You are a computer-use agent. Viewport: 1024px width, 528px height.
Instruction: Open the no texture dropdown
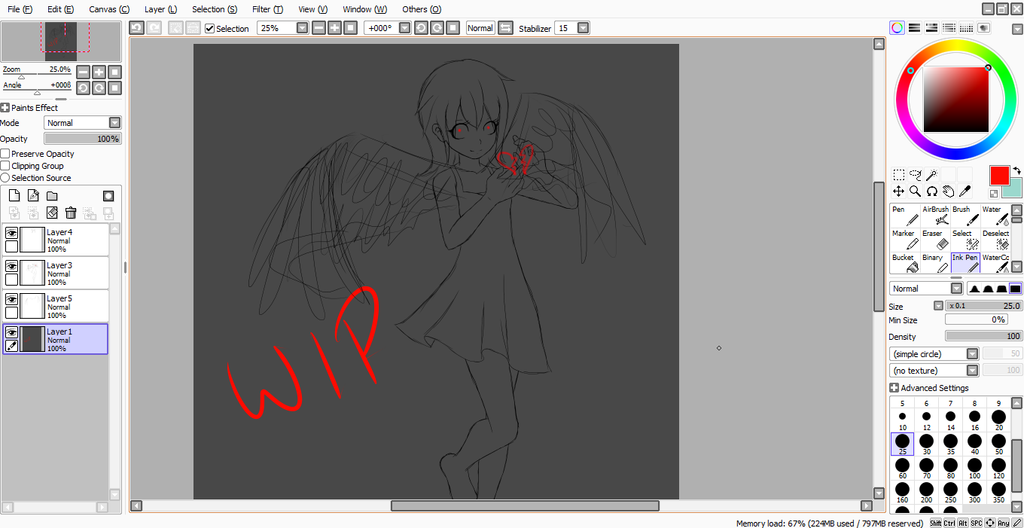(x=934, y=371)
